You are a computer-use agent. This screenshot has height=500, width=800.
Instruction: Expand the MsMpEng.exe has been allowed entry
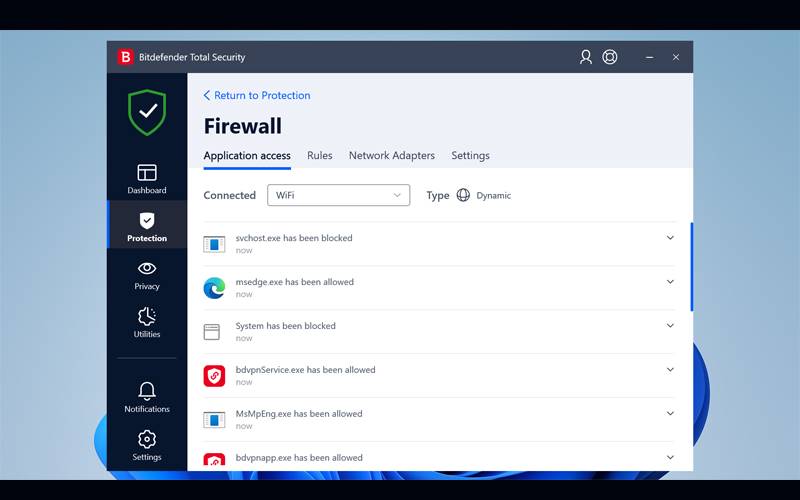pos(670,414)
